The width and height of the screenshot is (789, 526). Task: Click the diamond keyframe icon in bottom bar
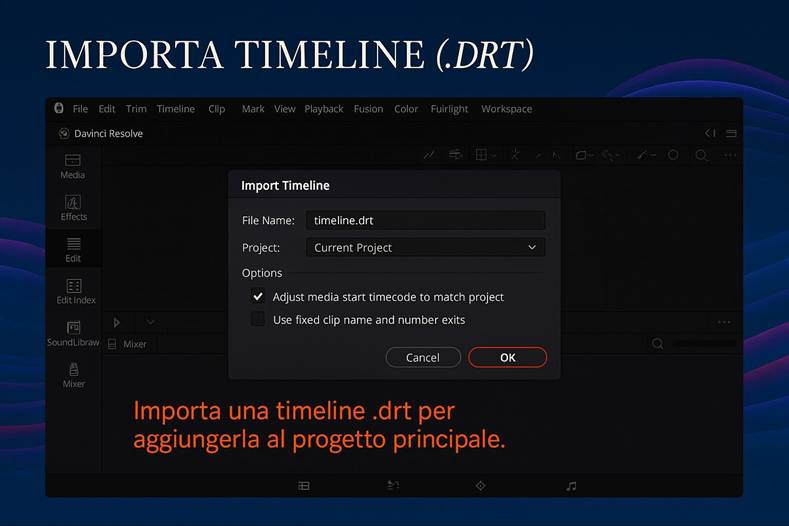[481, 486]
